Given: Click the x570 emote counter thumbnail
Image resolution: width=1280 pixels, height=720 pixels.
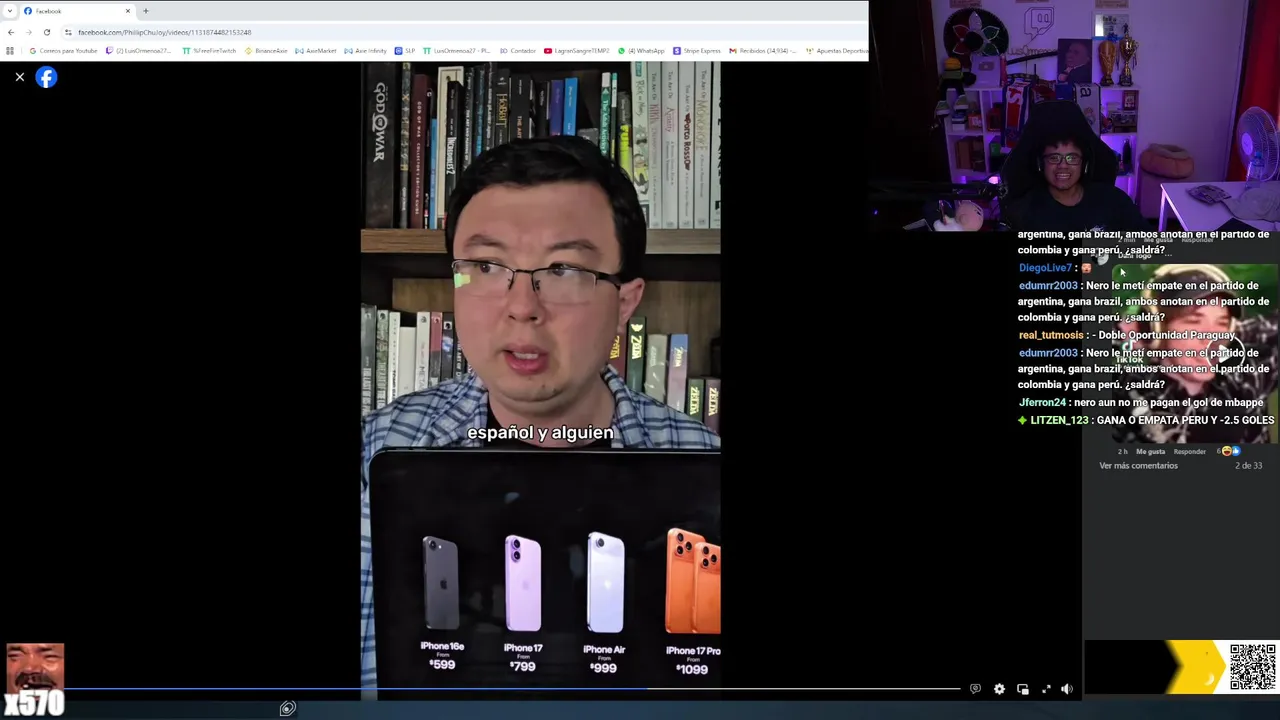Looking at the screenshot, I should tap(35, 680).
